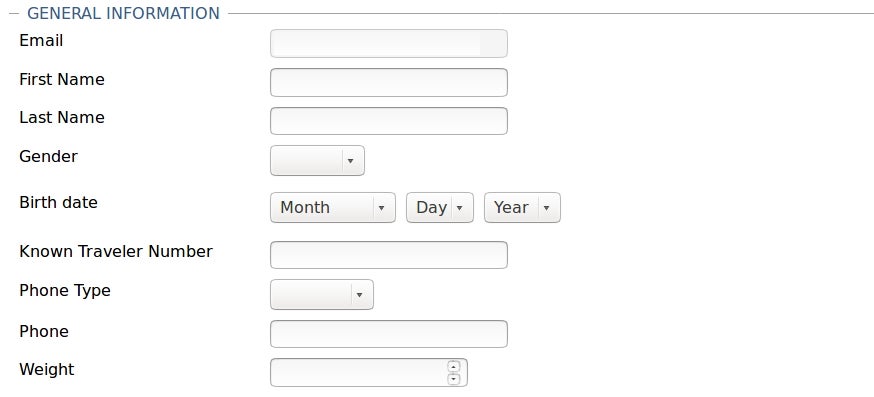874x397 pixels.
Task: Focus the Phone number input field
Action: point(389,334)
